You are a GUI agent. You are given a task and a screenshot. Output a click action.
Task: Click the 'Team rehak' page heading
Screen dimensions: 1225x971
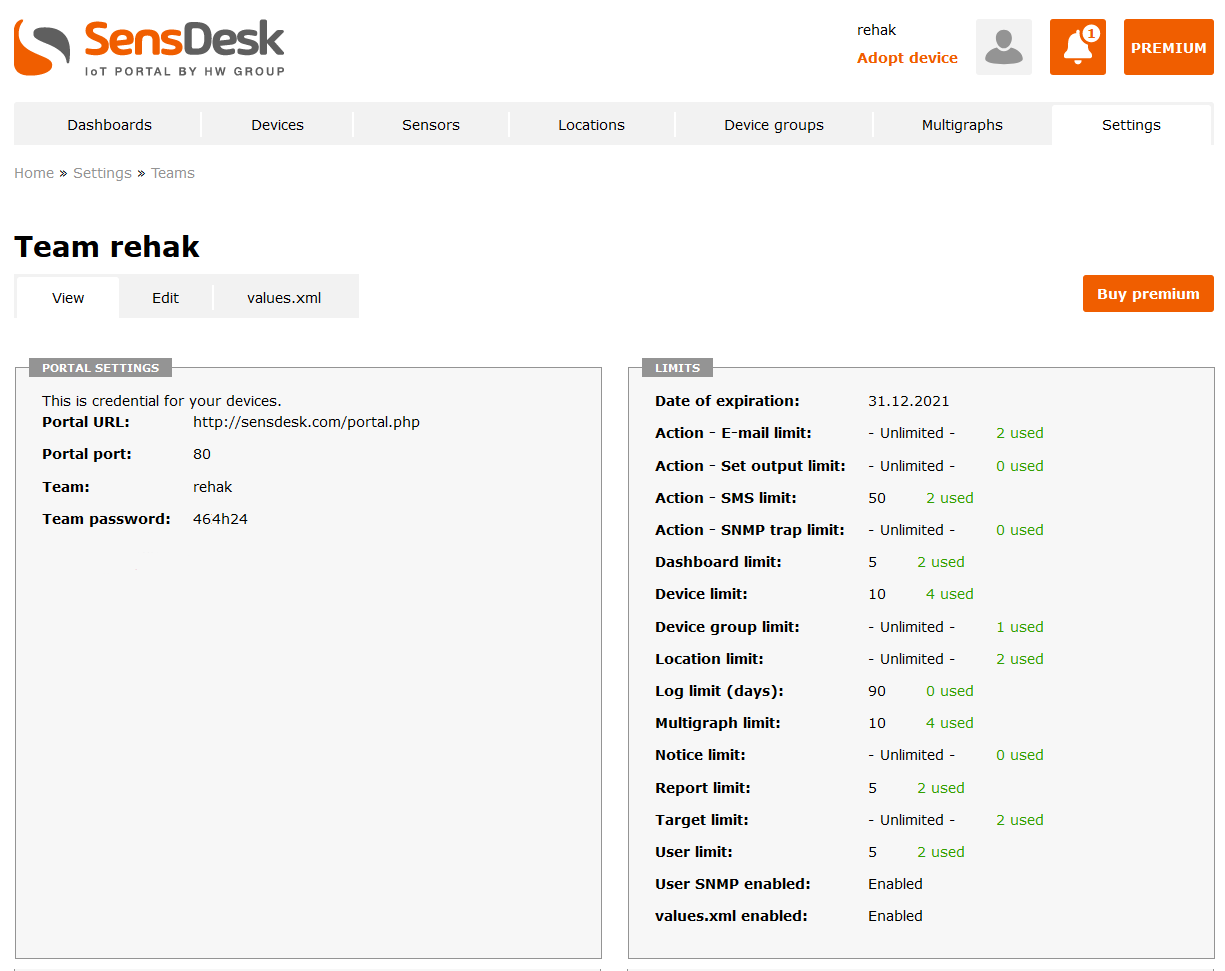[107, 247]
